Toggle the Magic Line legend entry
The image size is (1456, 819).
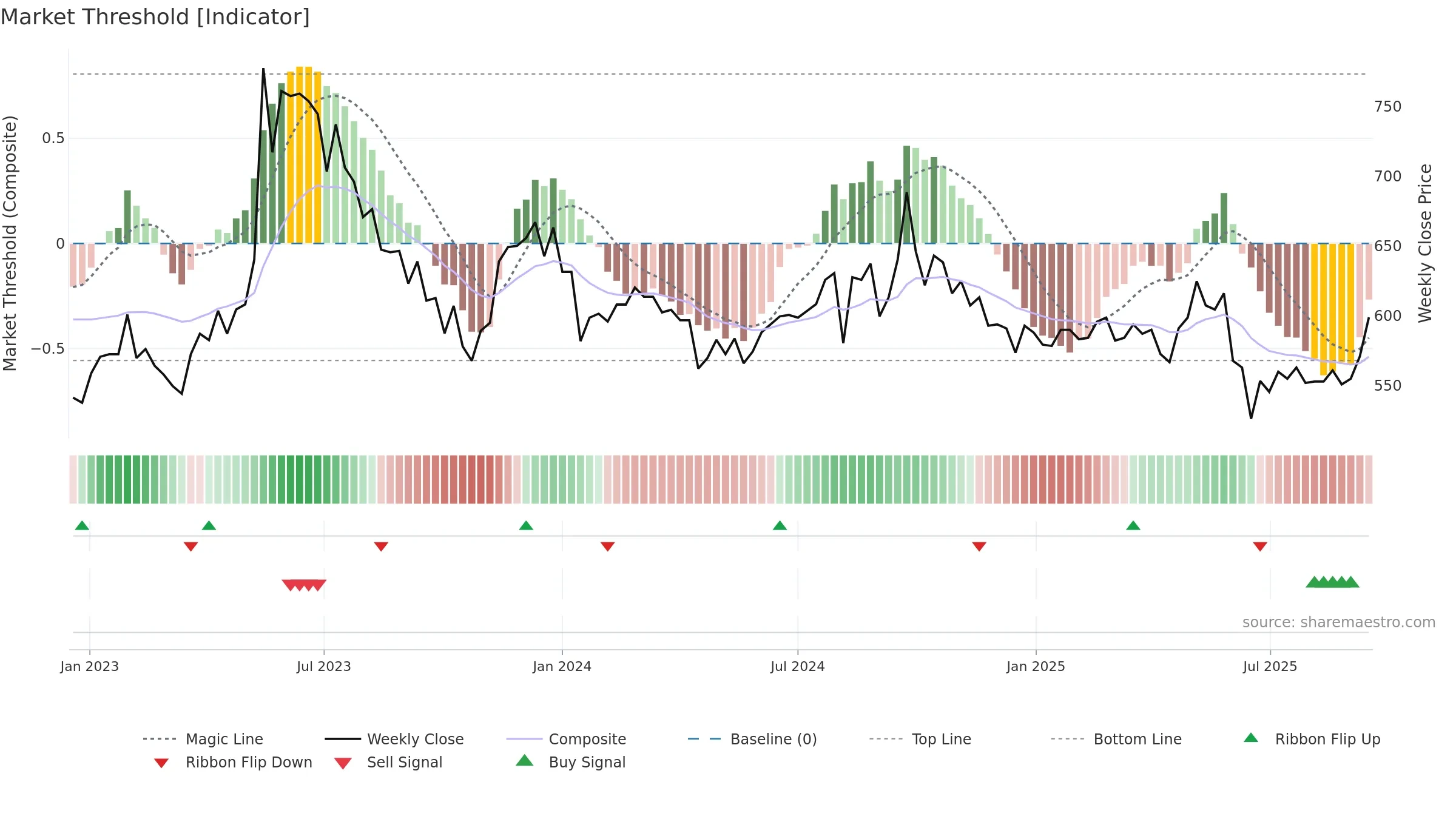(x=203, y=739)
